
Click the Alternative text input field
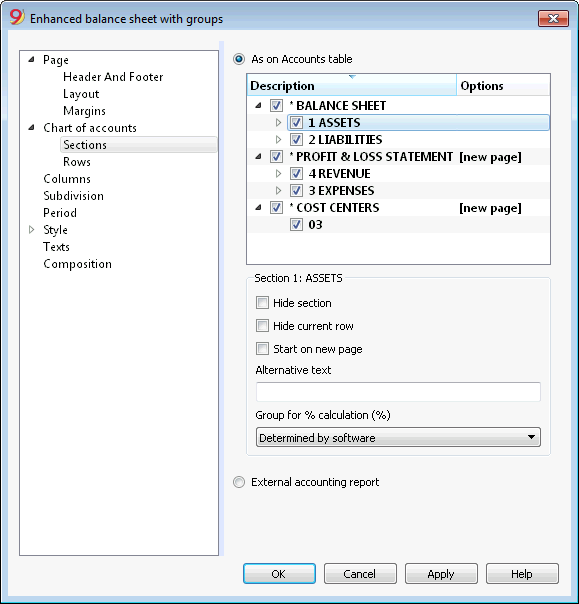click(398, 392)
